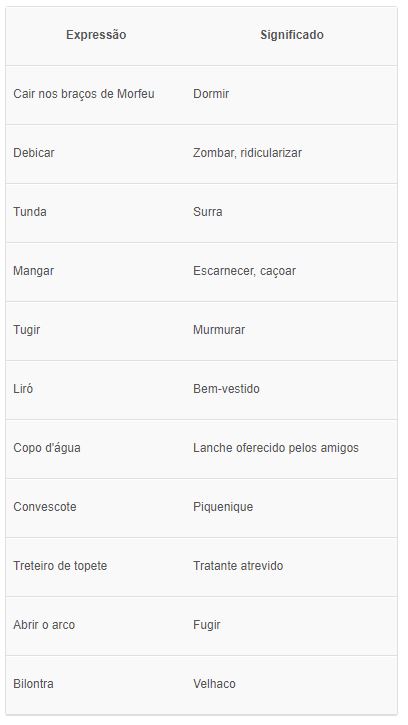The width and height of the screenshot is (408, 725).
Task: Click the 'Tratante atrevido' meaning
Action: [238, 566]
